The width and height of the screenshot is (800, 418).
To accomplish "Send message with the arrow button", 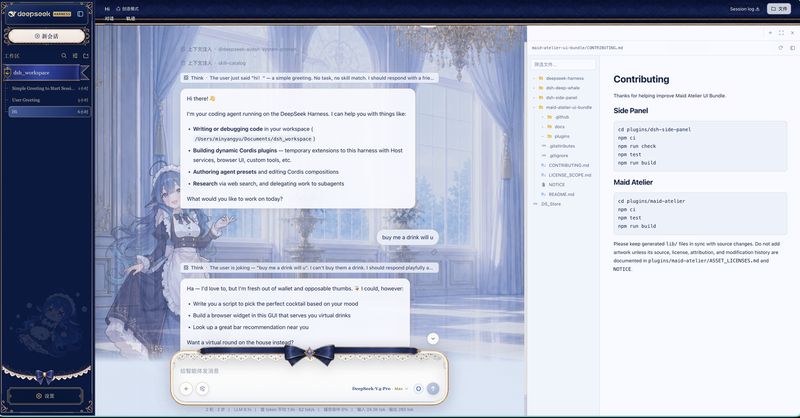I will click(433, 388).
